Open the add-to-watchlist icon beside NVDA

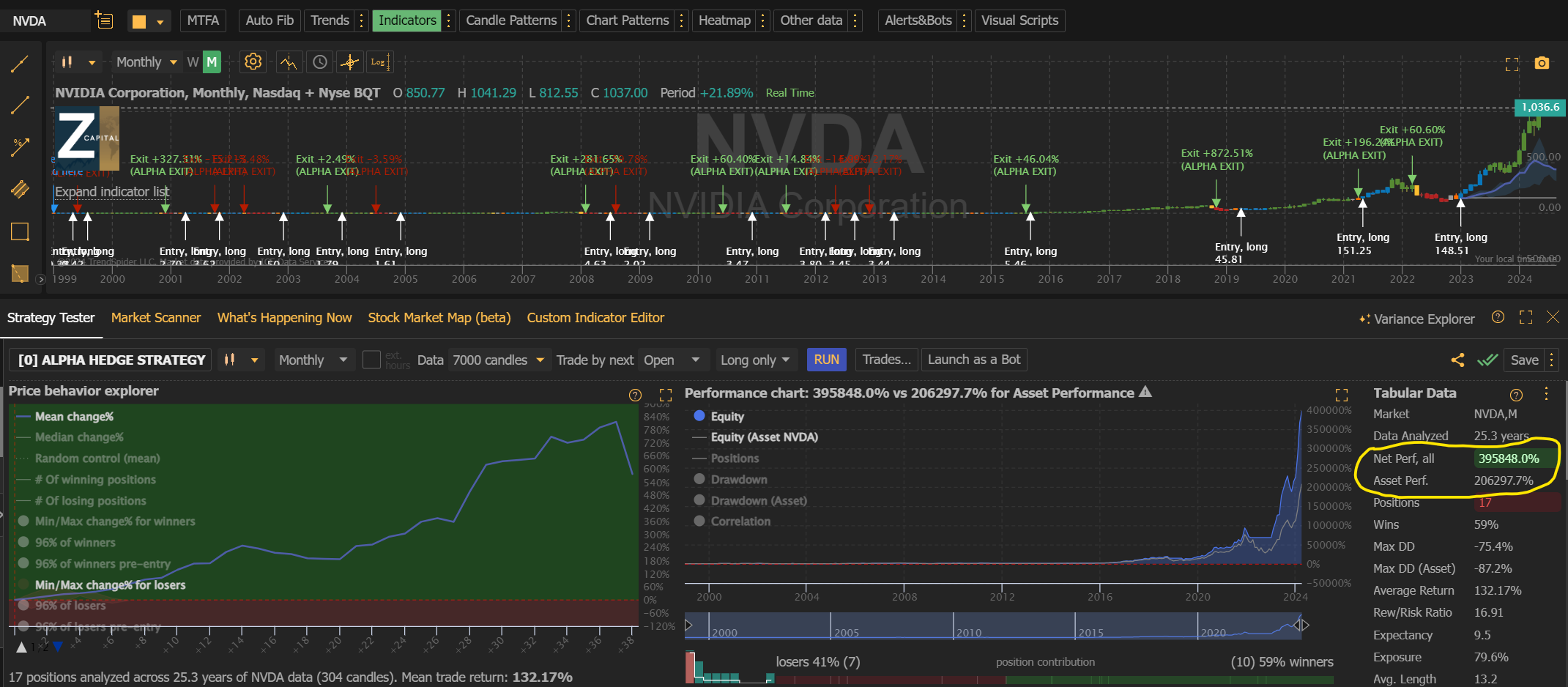104,21
